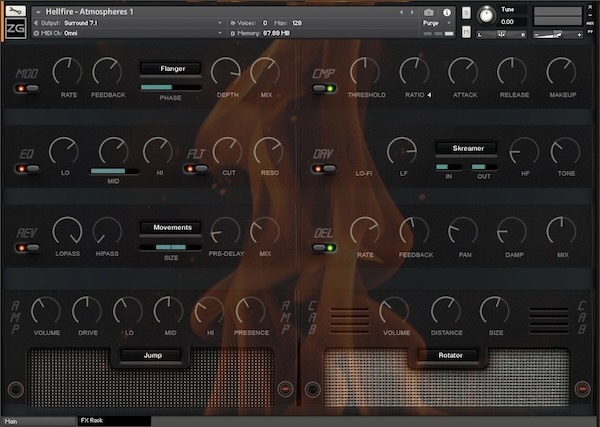Click the amp PRESENCE knob
The height and width of the screenshot is (427, 600).
click(x=251, y=310)
